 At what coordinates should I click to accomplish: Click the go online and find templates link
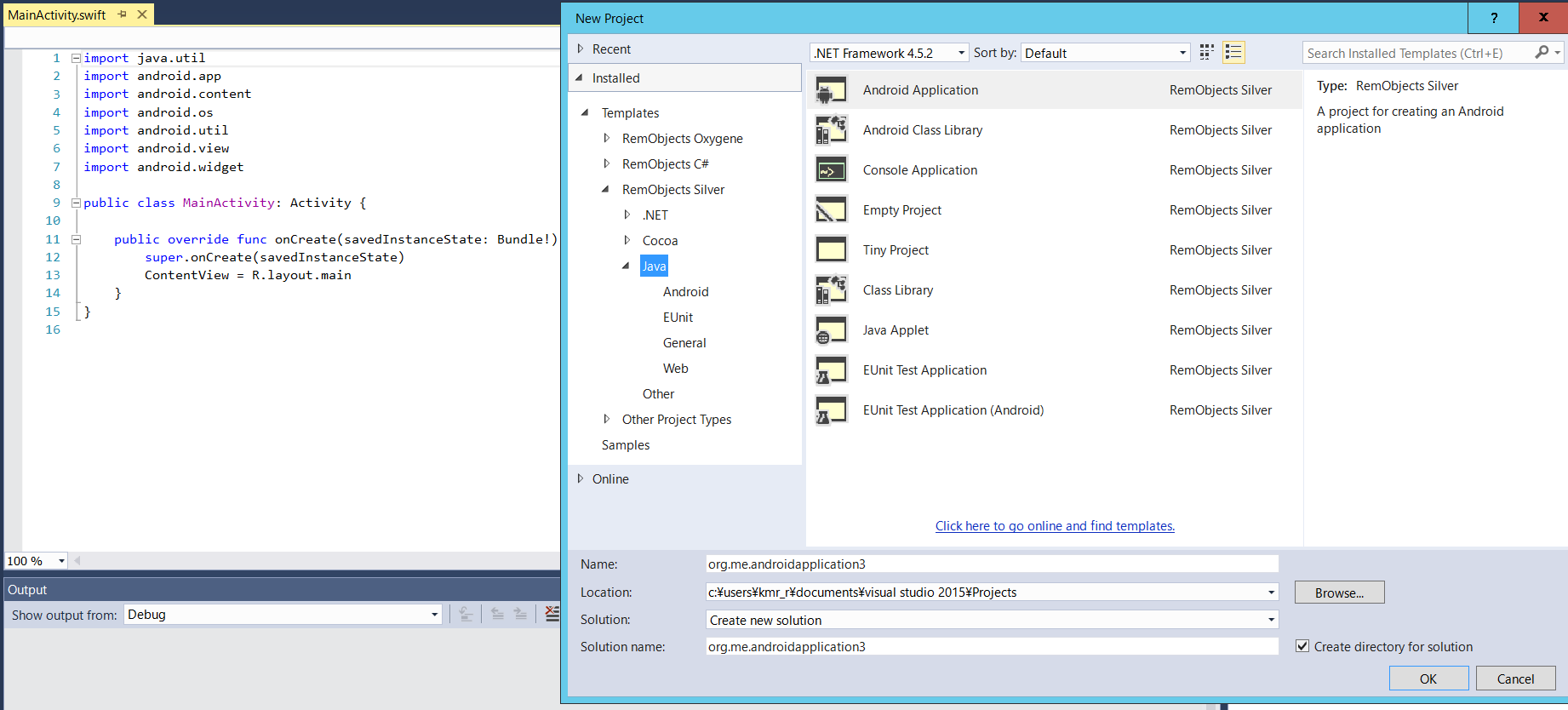click(x=1055, y=525)
